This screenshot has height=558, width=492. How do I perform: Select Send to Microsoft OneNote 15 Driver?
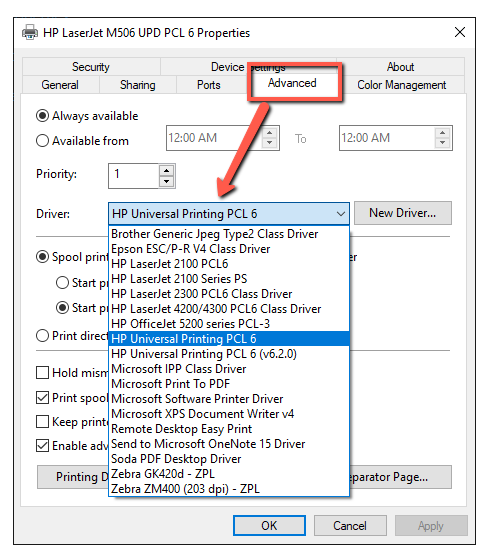[x=229, y=443]
